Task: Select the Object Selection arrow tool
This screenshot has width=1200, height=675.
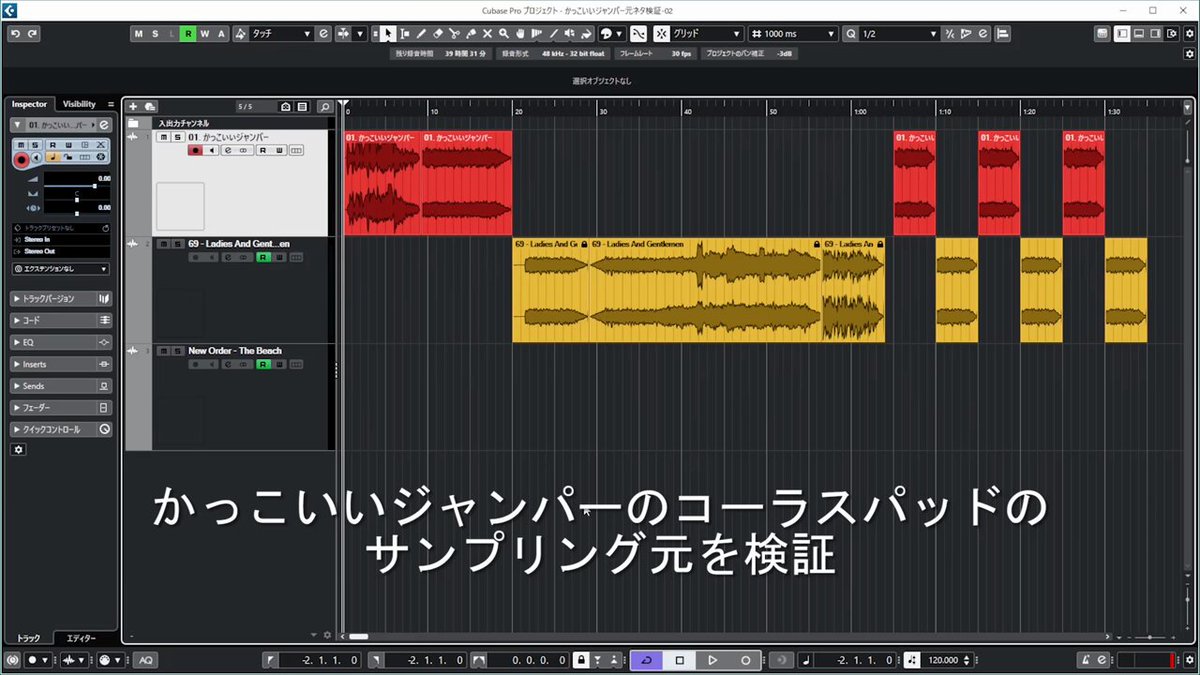Action: point(387,33)
